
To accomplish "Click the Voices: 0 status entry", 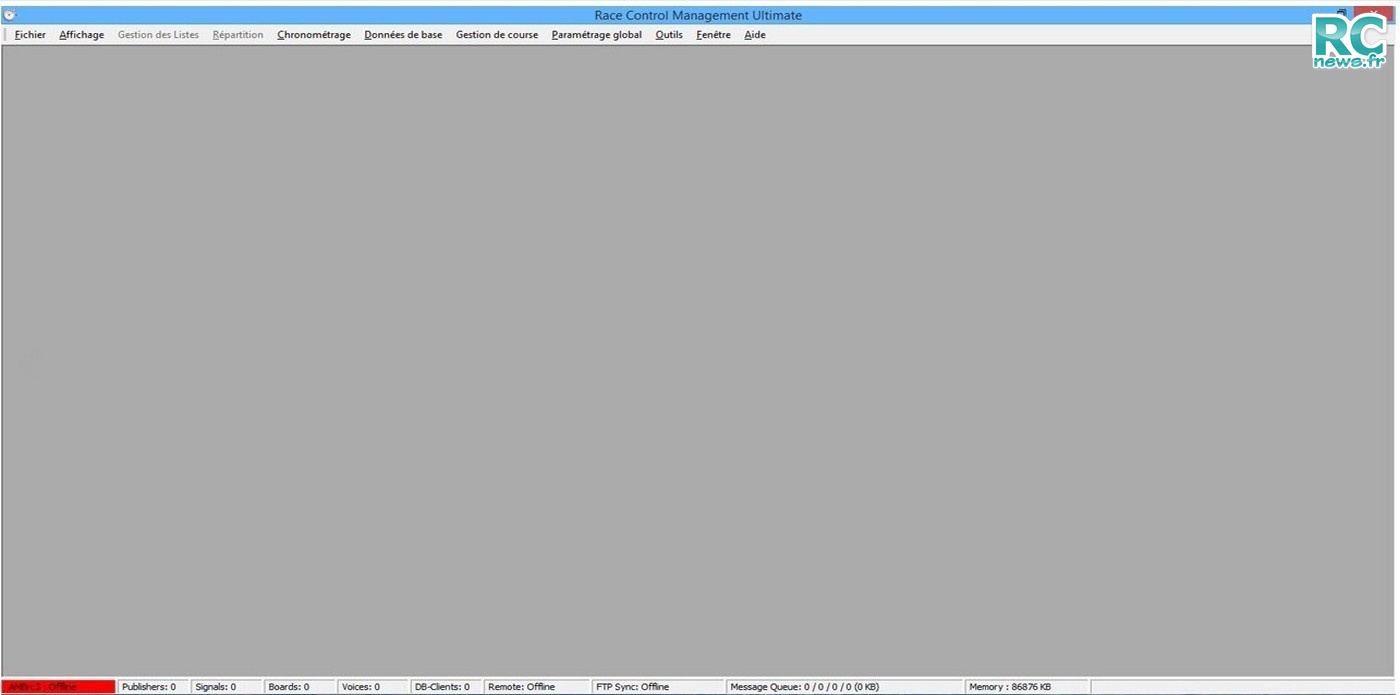I will [373, 687].
